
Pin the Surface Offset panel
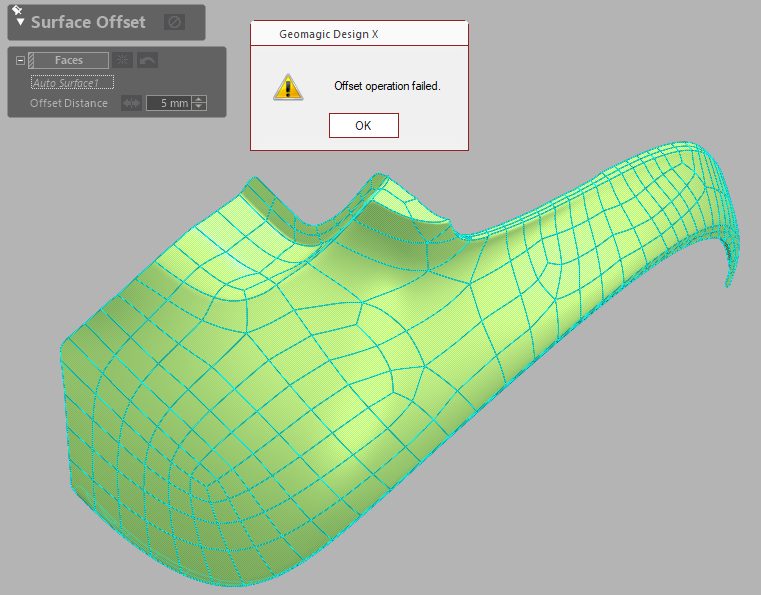pyautogui.click(x=17, y=10)
